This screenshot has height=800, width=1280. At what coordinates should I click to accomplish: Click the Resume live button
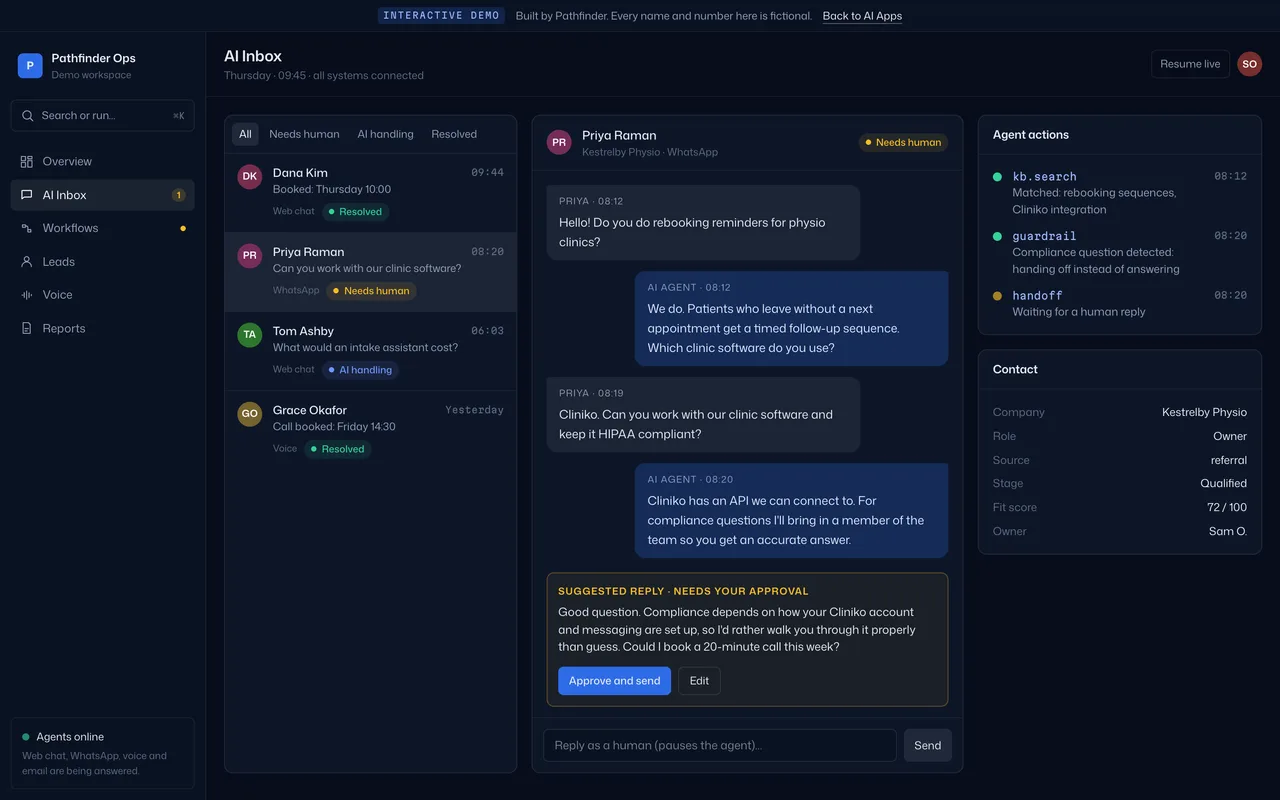1190,64
